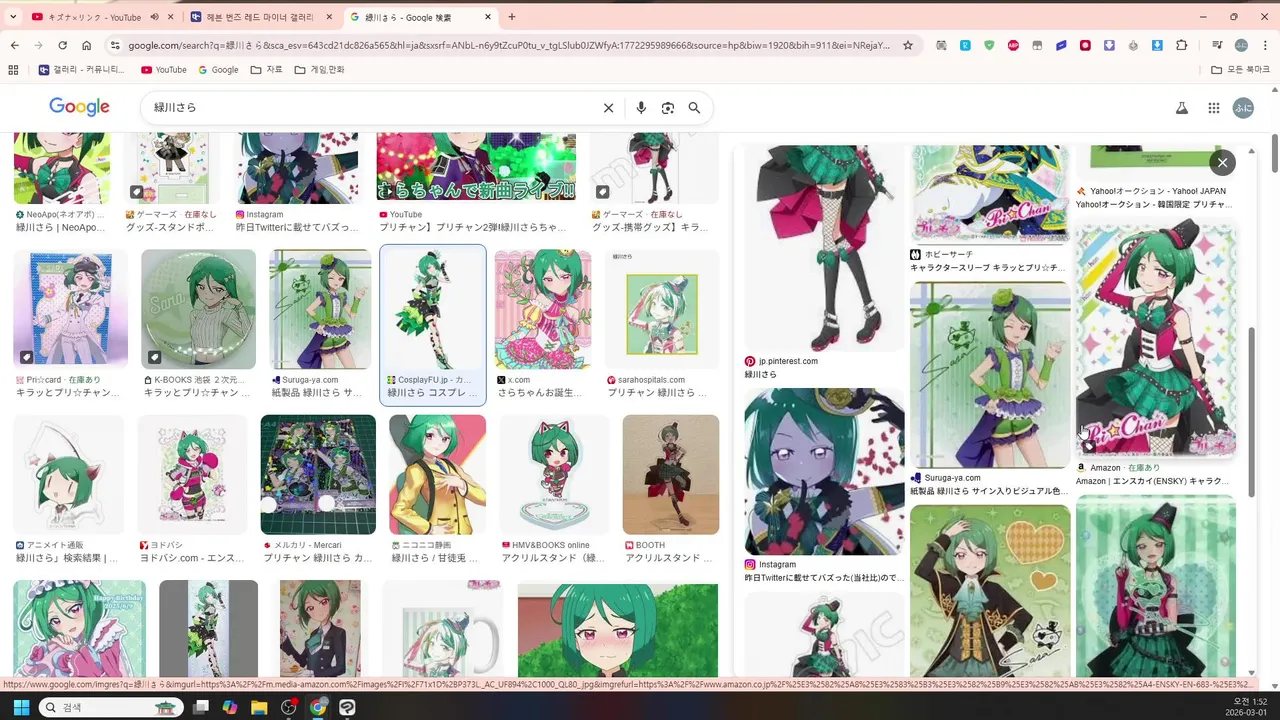View site information icon in address bar
Image resolution: width=1280 pixels, height=720 pixels.
pos(115,45)
